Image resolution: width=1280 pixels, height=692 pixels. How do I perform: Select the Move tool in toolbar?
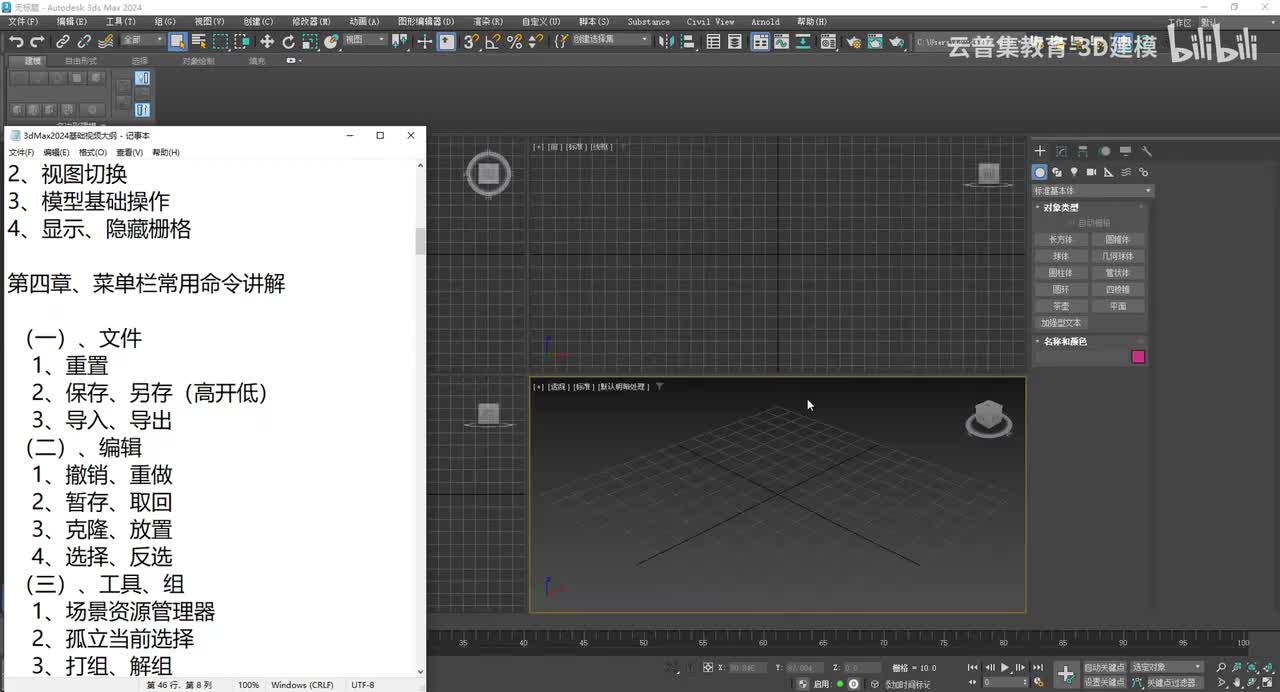point(267,41)
